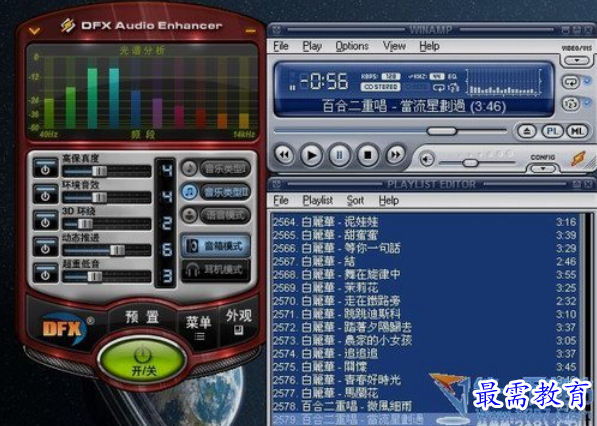The width and height of the screenshot is (597, 426).
Task: Open Winamp Play menu
Action: click(312, 46)
